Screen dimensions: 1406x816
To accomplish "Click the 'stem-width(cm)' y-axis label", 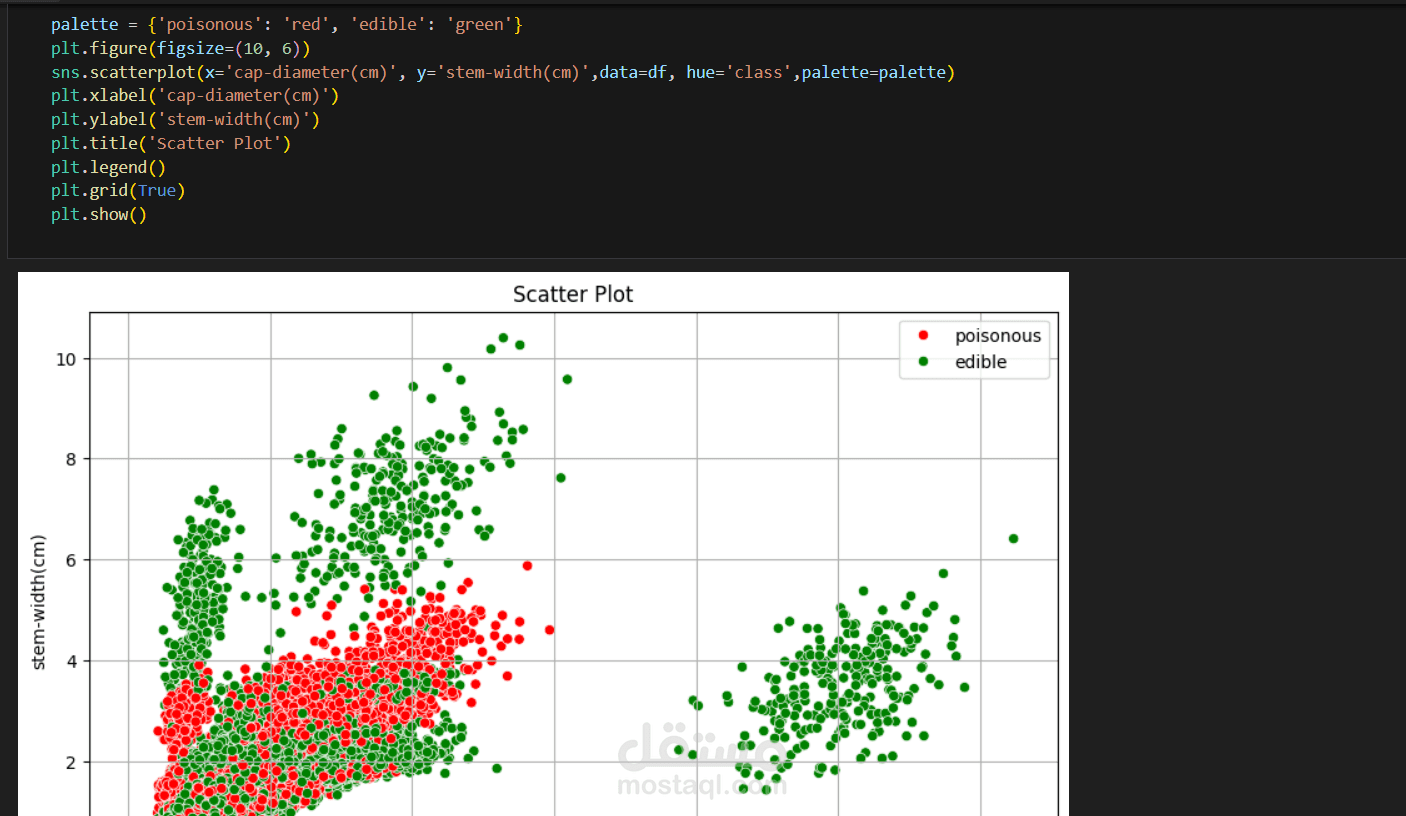I will (40, 603).
